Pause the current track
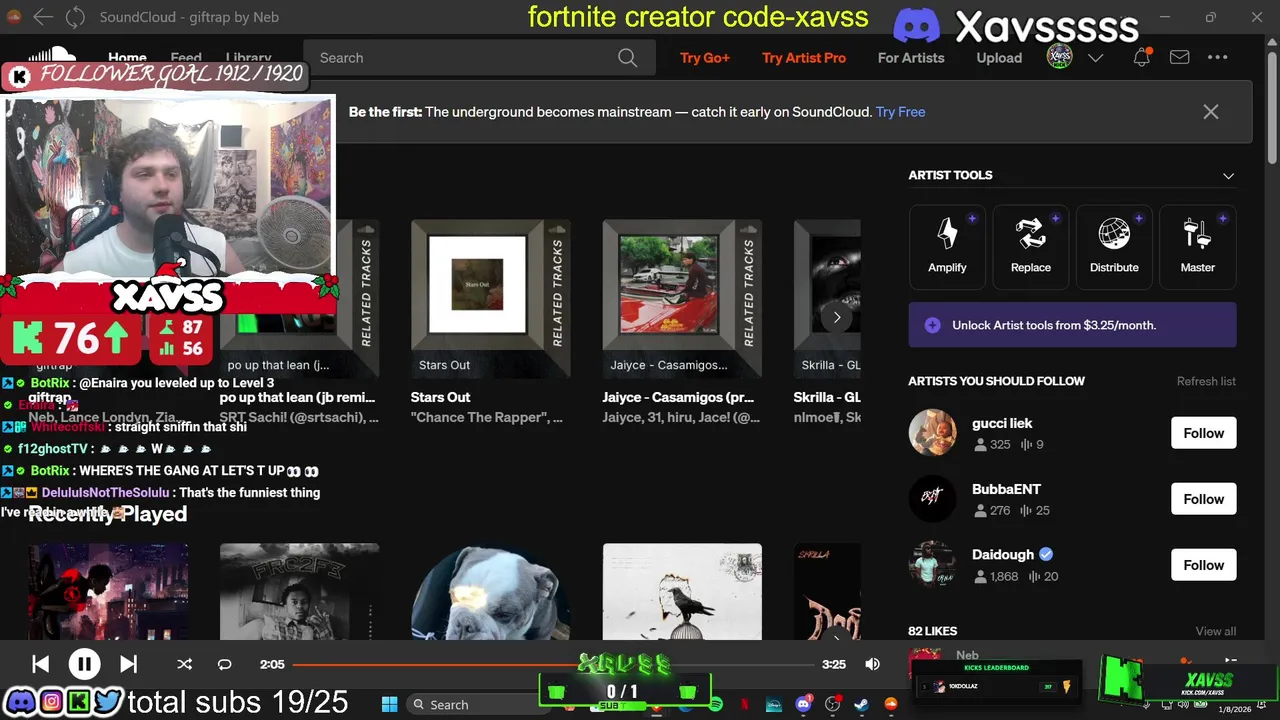The height and width of the screenshot is (720, 1280). click(84, 664)
